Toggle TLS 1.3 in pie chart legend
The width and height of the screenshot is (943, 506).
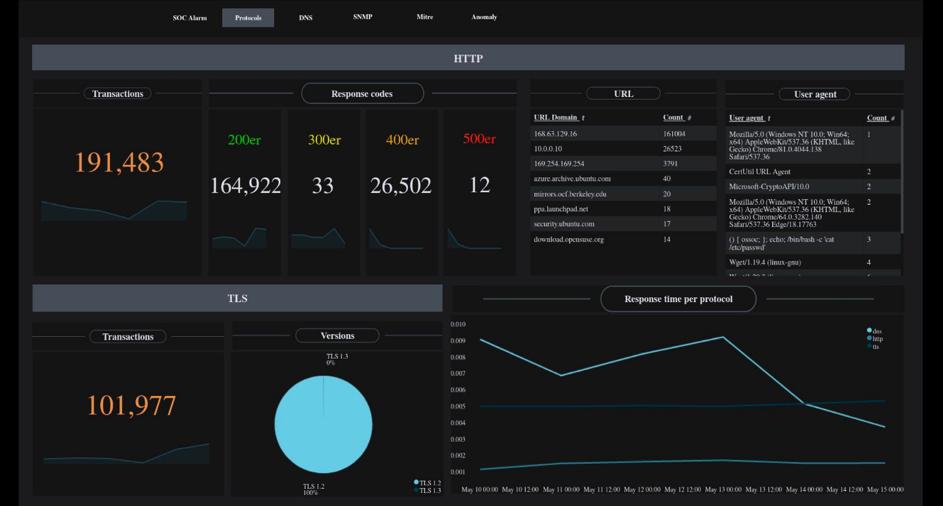tap(428, 491)
